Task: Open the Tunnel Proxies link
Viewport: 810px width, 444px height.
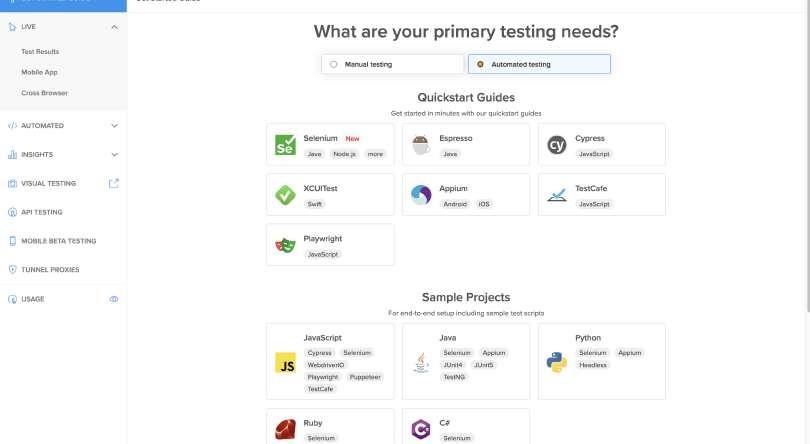Action: (50, 270)
